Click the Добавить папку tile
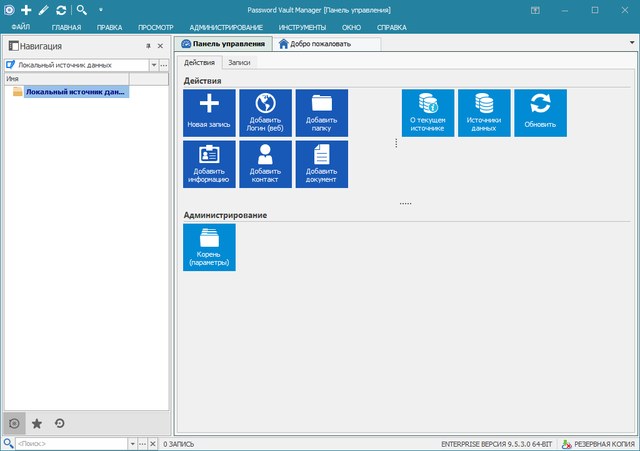 coord(321,112)
